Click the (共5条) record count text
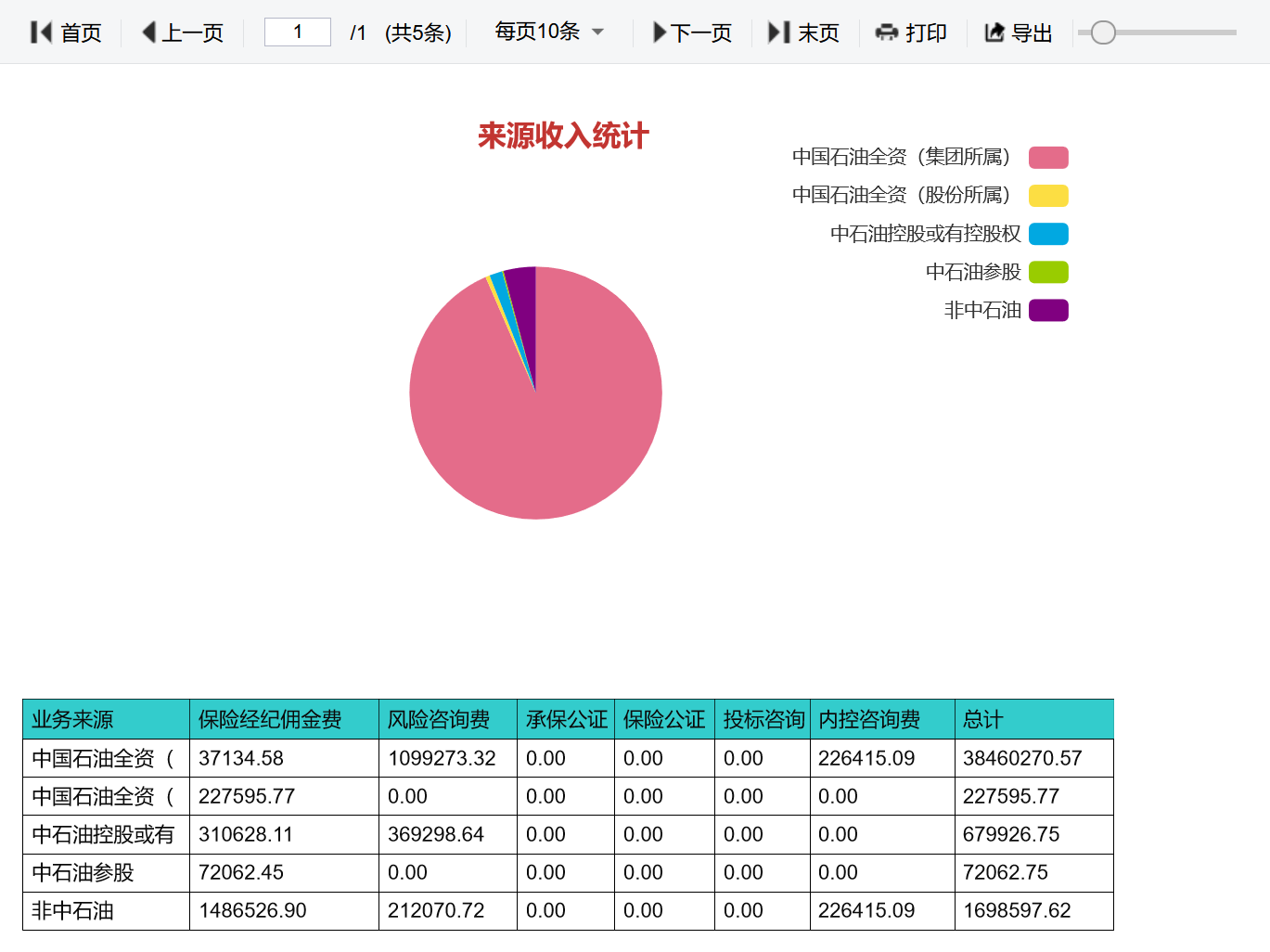 (x=418, y=32)
